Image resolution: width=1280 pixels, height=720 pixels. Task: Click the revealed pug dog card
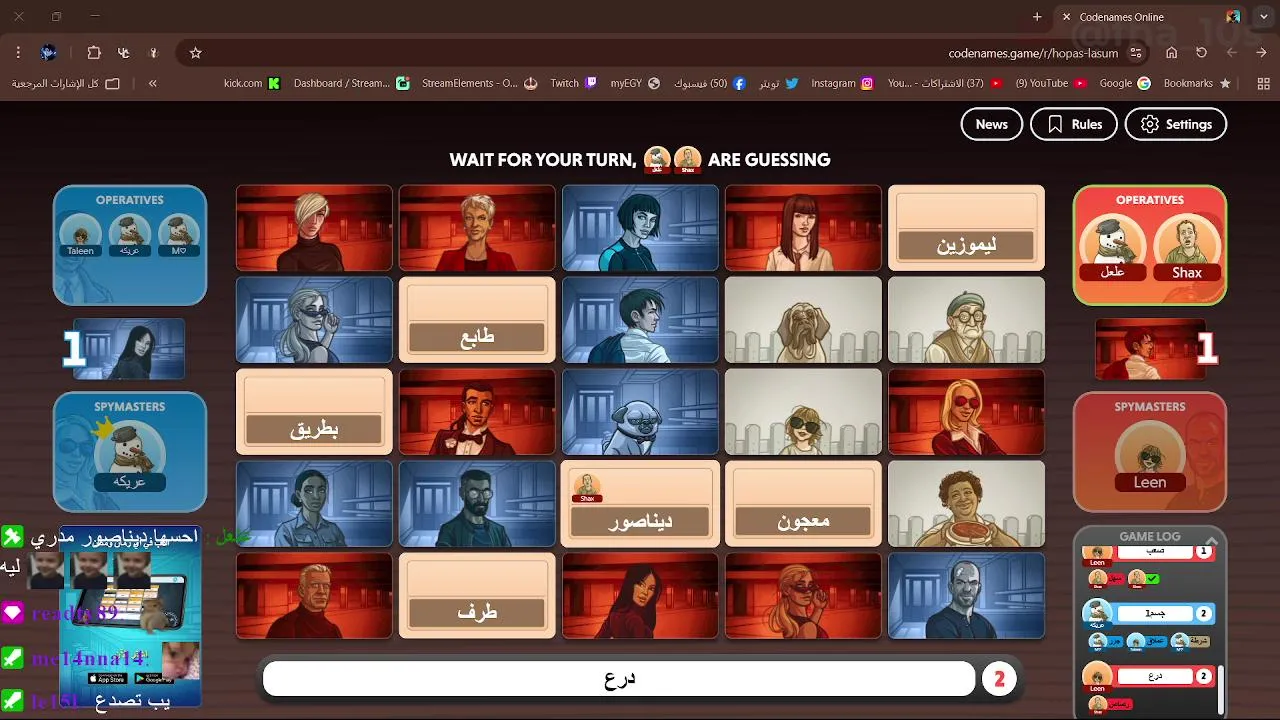640,411
